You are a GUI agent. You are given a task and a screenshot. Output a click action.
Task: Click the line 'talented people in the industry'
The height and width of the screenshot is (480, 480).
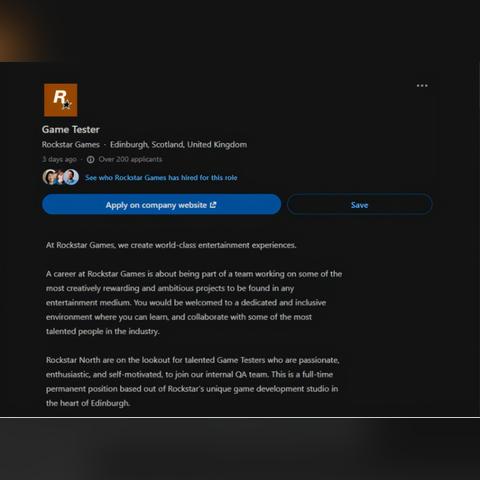click(x=103, y=331)
